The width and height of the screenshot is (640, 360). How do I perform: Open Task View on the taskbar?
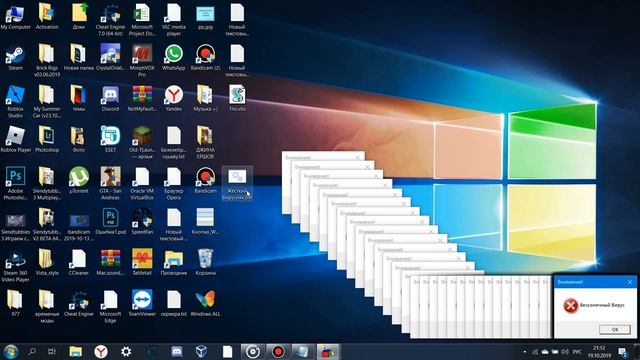[x=52, y=351]
